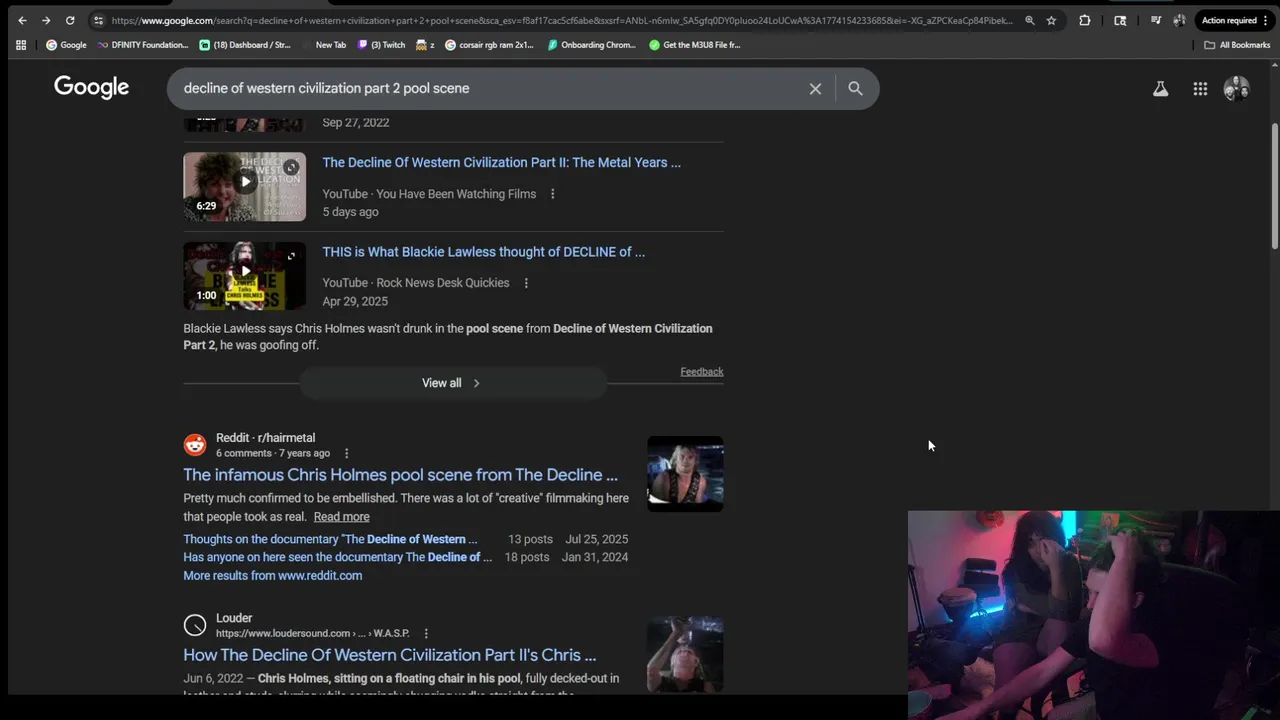Open Chrome Extensions puzzle icon

tap(1084, 20)
